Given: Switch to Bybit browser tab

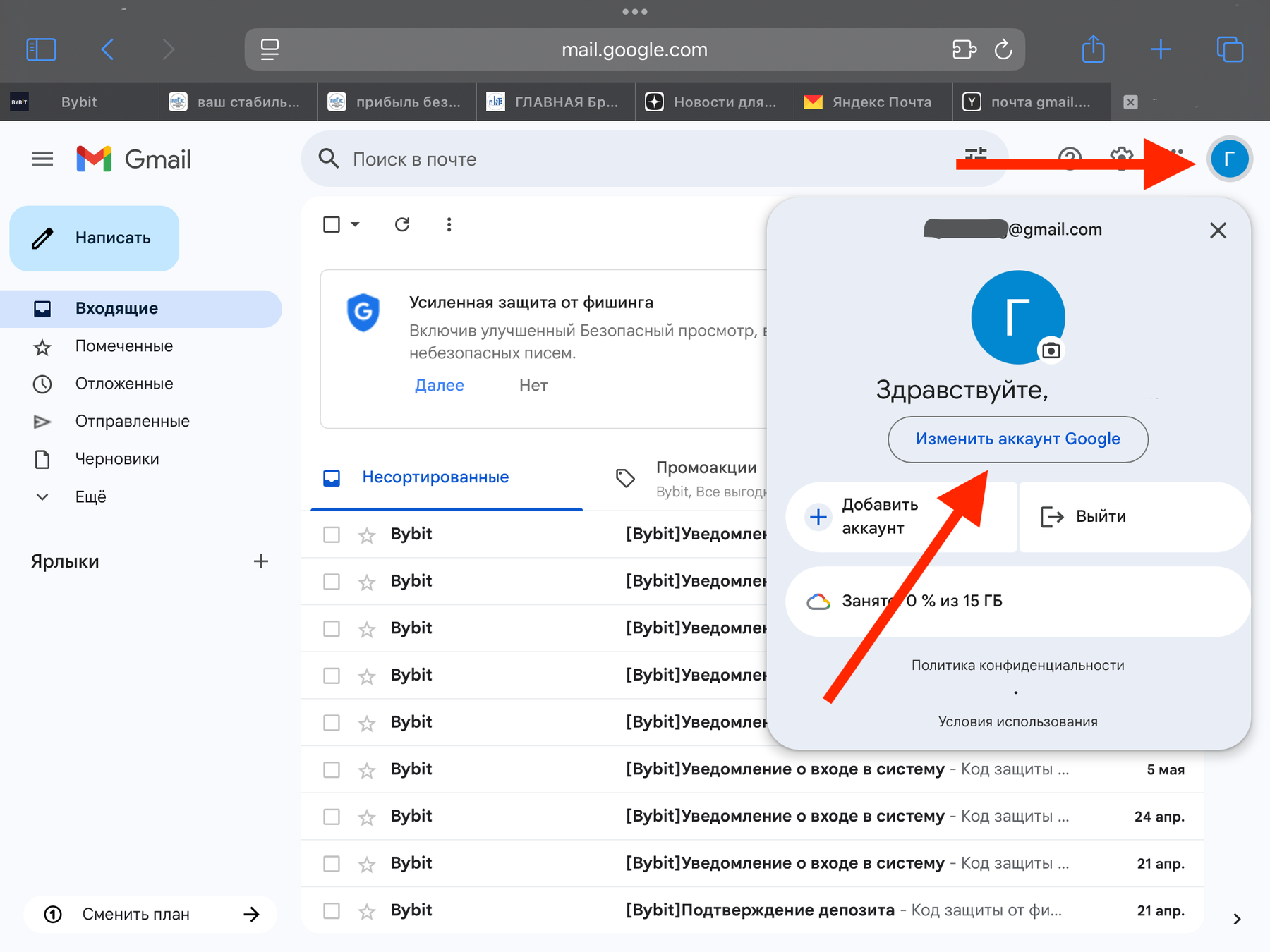Looking at the screenshot, I should coord(79,102).
